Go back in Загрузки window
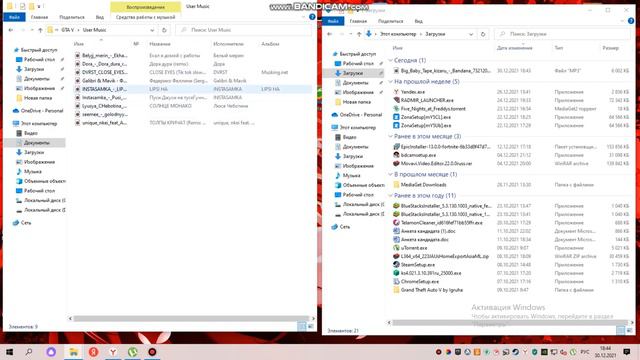The height and width of the screenshot is (360, 640). click(x=330, y=34)
